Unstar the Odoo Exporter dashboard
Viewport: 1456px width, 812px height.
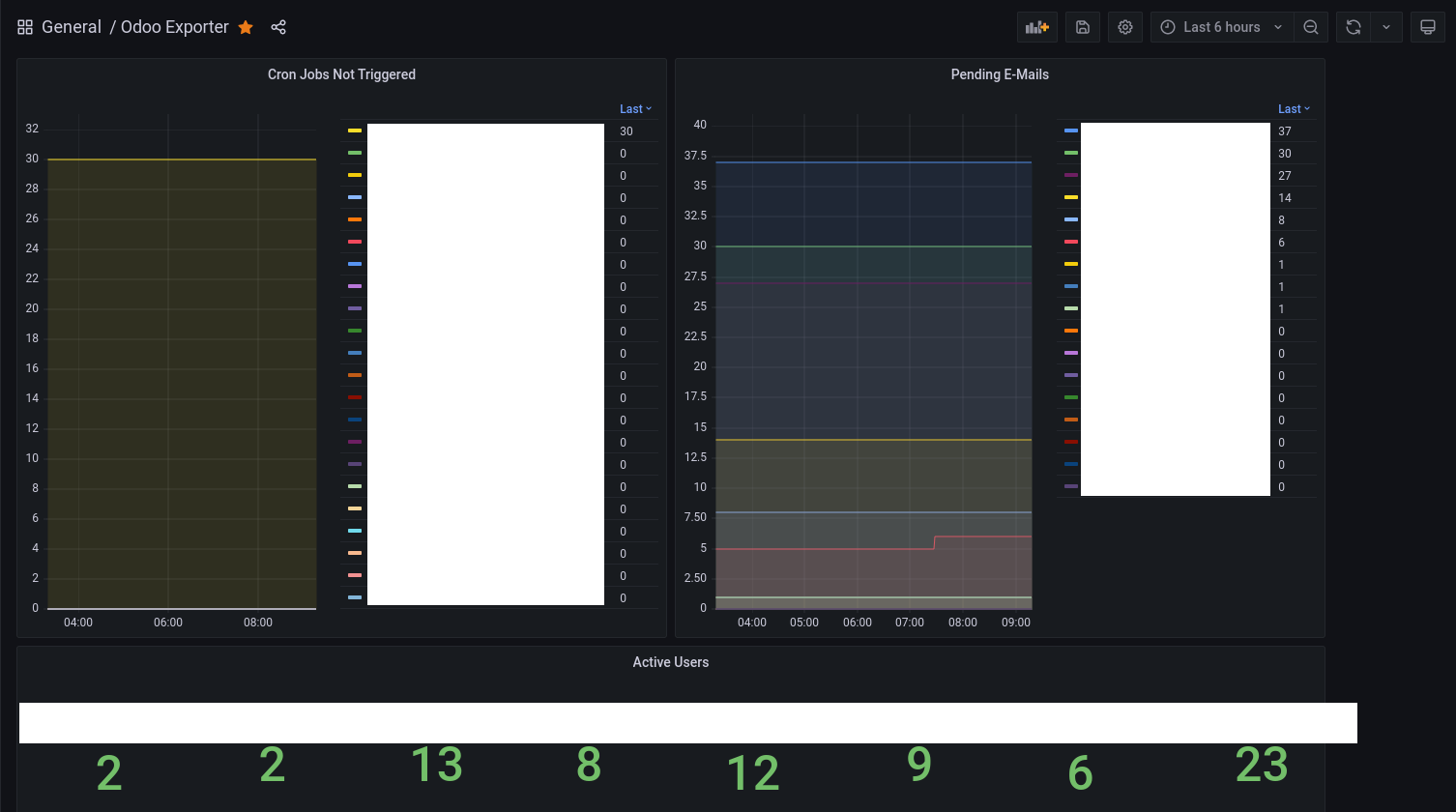[x=246, y=27]
